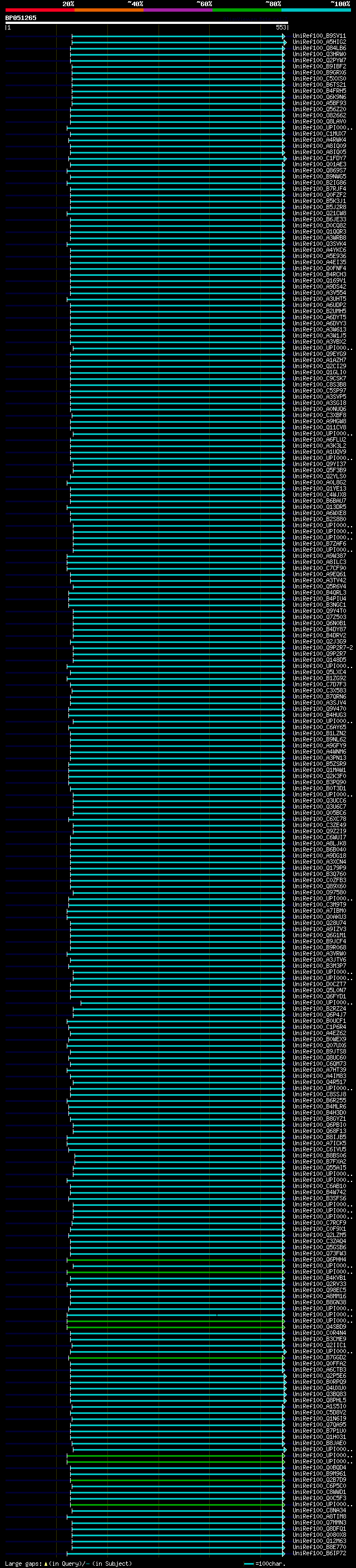Click hit label UniRef100_Q3SVK4

pos(319,244)
